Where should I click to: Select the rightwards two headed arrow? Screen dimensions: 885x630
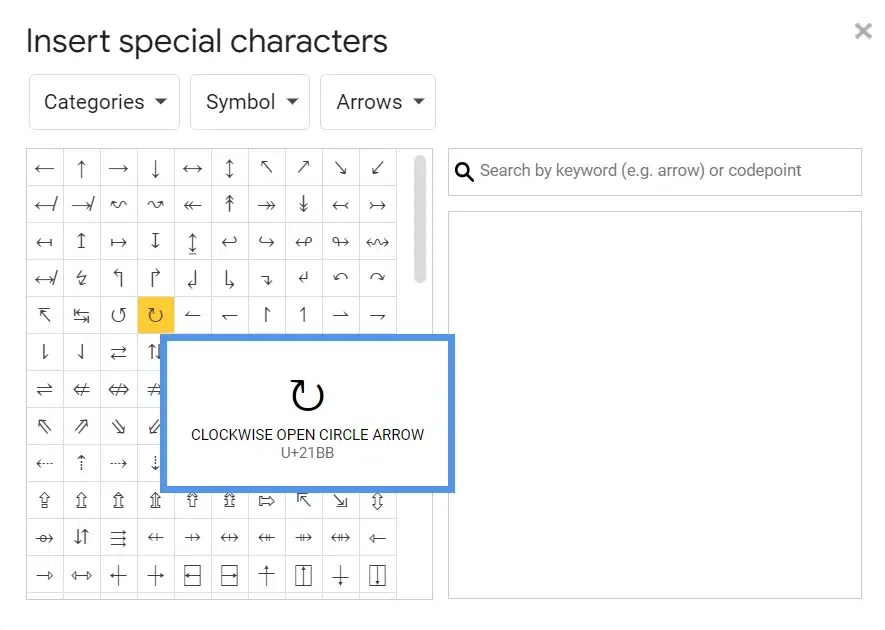pos(266,204)
